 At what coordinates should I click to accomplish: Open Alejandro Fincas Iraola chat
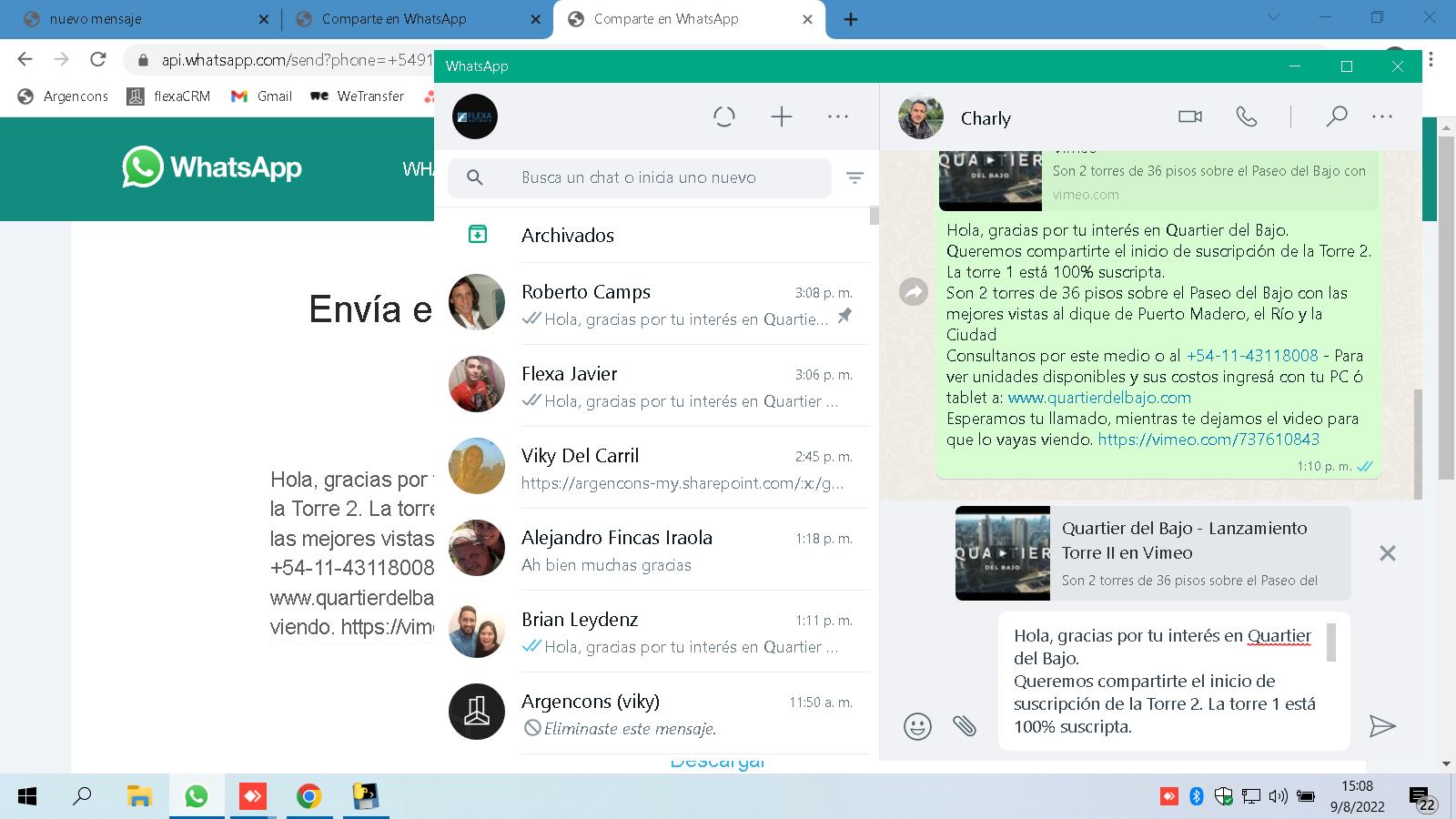point(652,550)
